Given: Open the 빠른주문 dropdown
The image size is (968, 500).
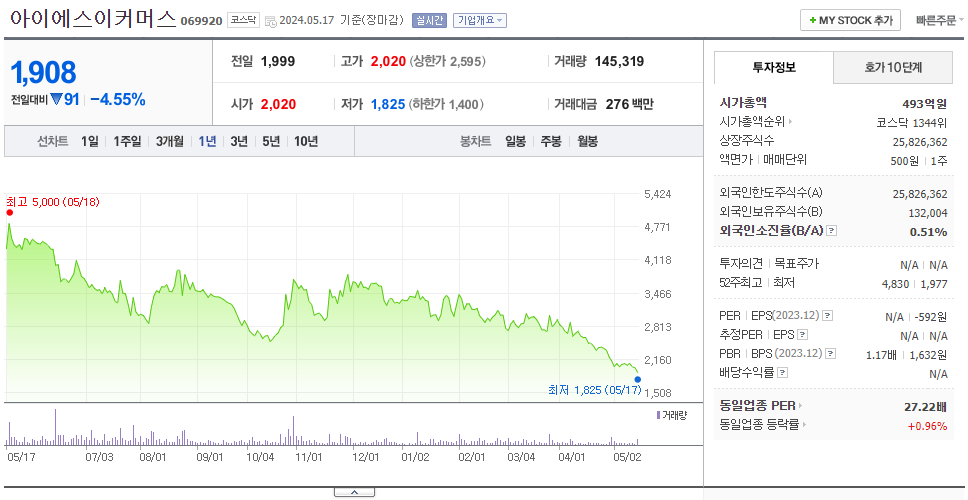Looking at the screenshot, I should [x=940, y=20].
